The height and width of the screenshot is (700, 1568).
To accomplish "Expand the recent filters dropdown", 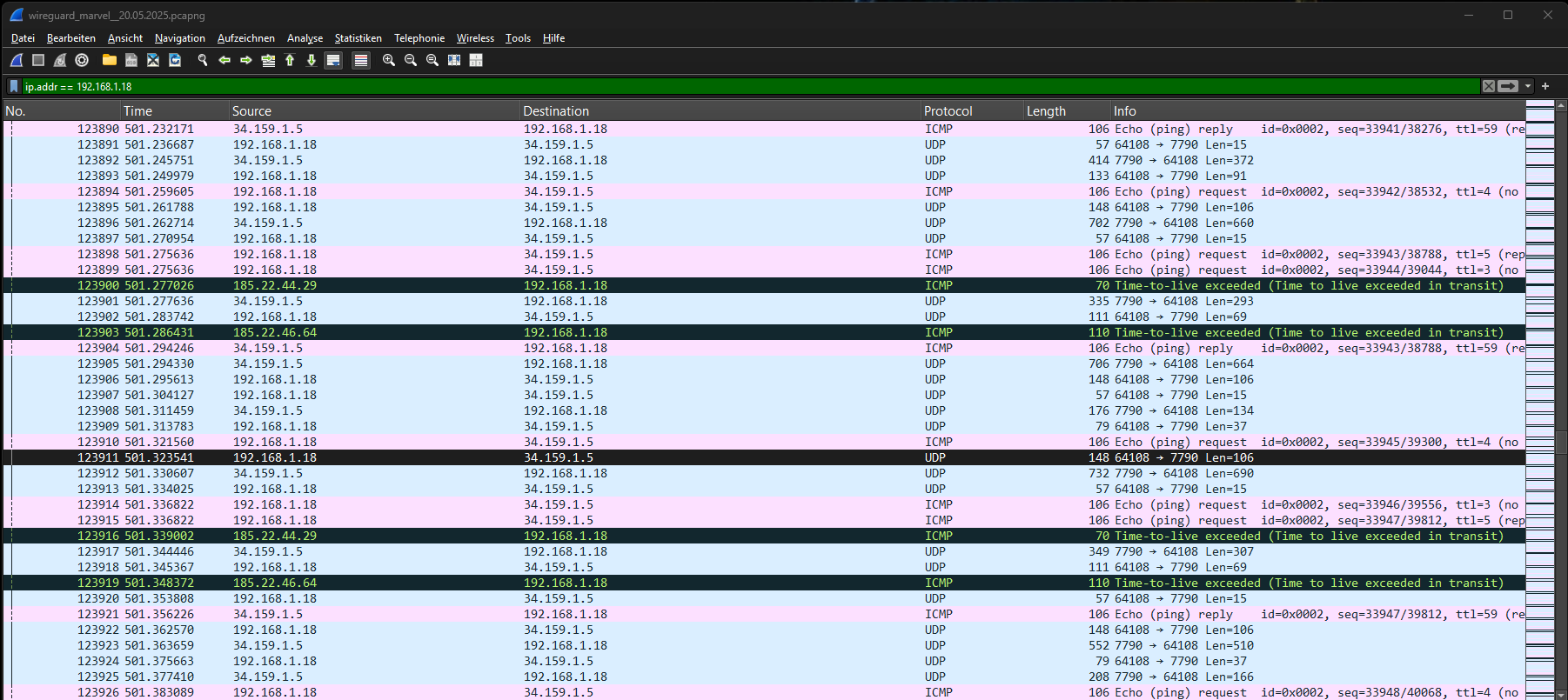I will tap(1528, 86).
